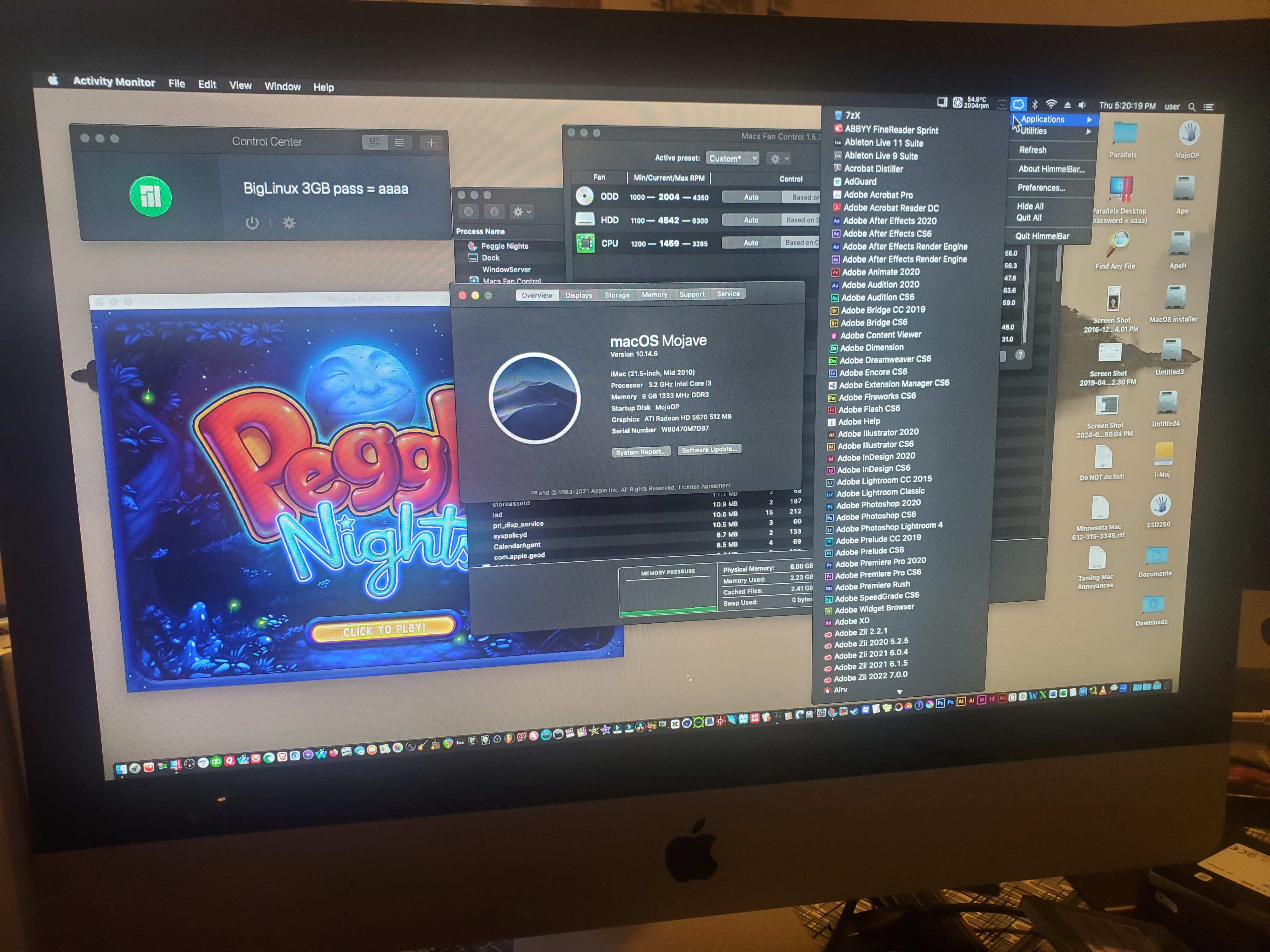Choose Refresh in HimmelBar menu
Image resolution: width=1270 pixels, height=952 pixels.
pyautogui.click(x=1033, y=150)
